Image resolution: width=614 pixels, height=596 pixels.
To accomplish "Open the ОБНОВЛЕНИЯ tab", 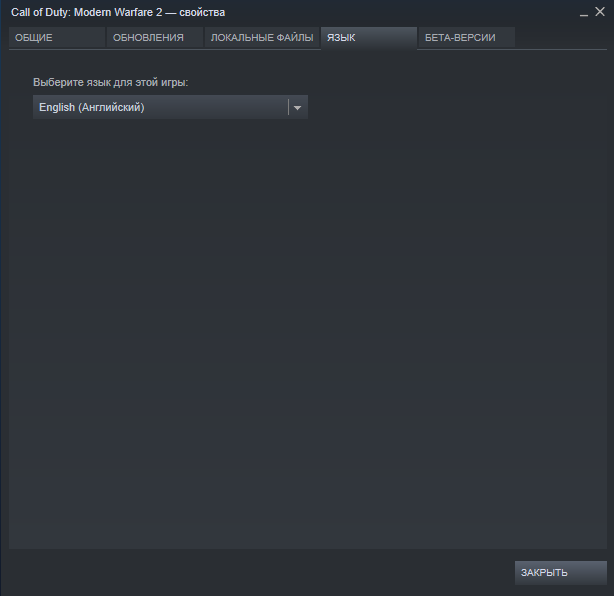I will pyautogui.click(x=155, y=38).
